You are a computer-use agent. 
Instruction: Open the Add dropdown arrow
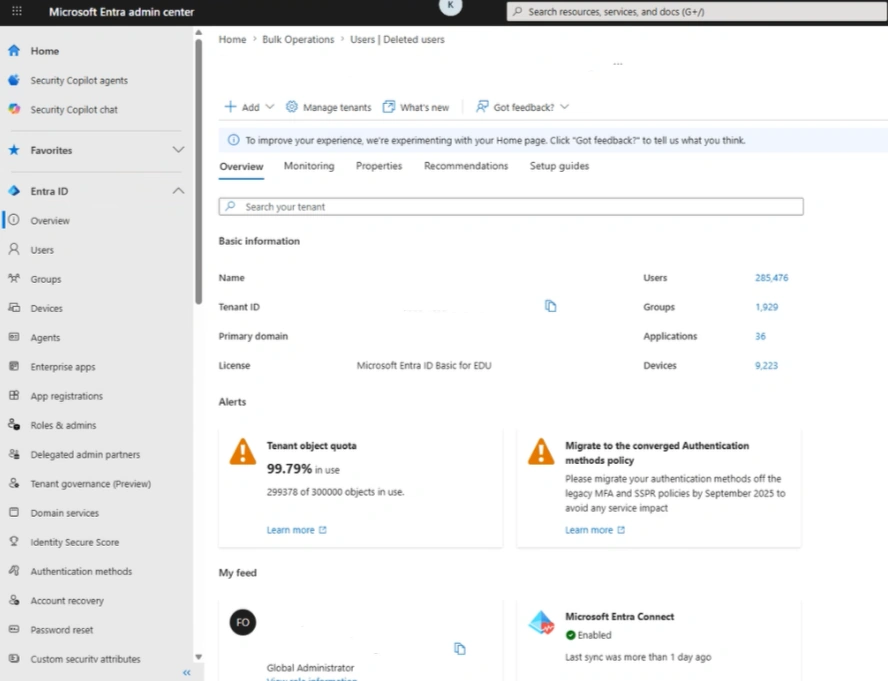tap(270, 107)
